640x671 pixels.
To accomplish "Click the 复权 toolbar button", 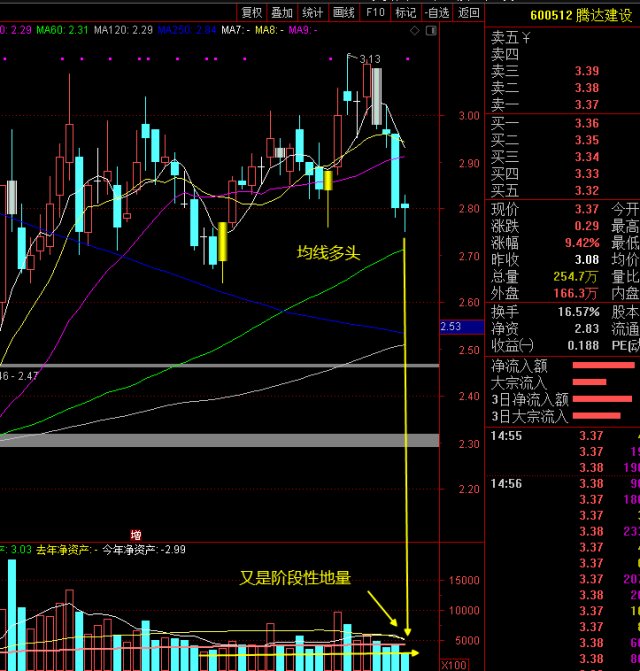I will [x=251, y=12].
